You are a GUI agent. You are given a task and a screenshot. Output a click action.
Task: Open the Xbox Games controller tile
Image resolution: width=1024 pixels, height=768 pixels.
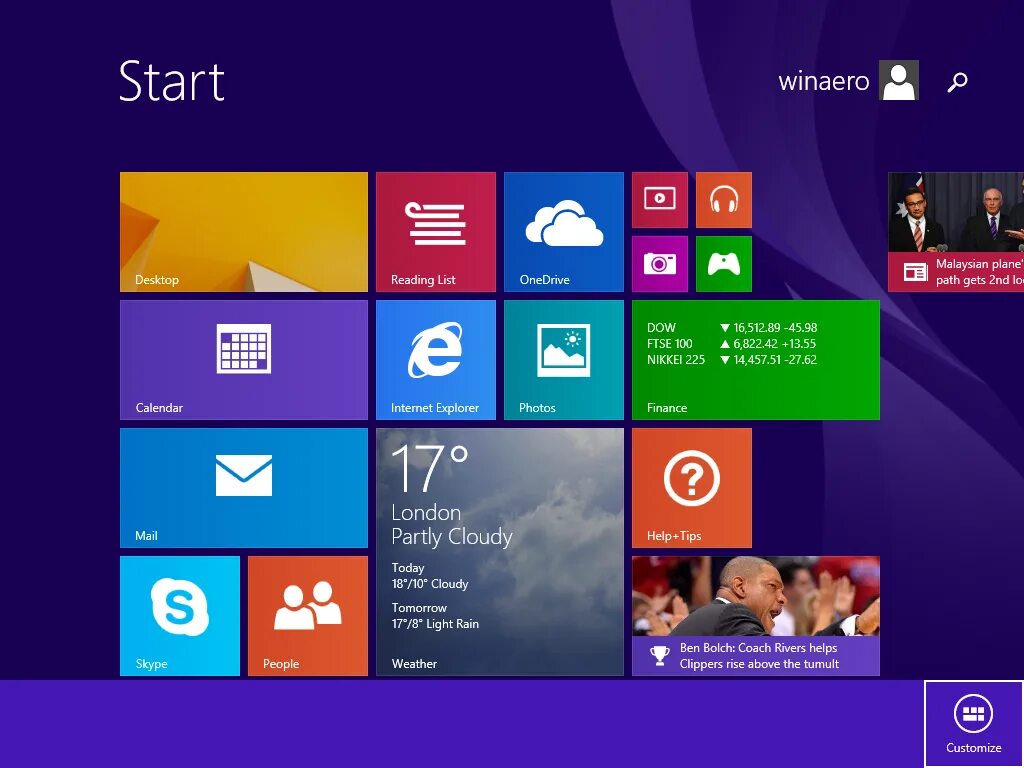(724, 264)
